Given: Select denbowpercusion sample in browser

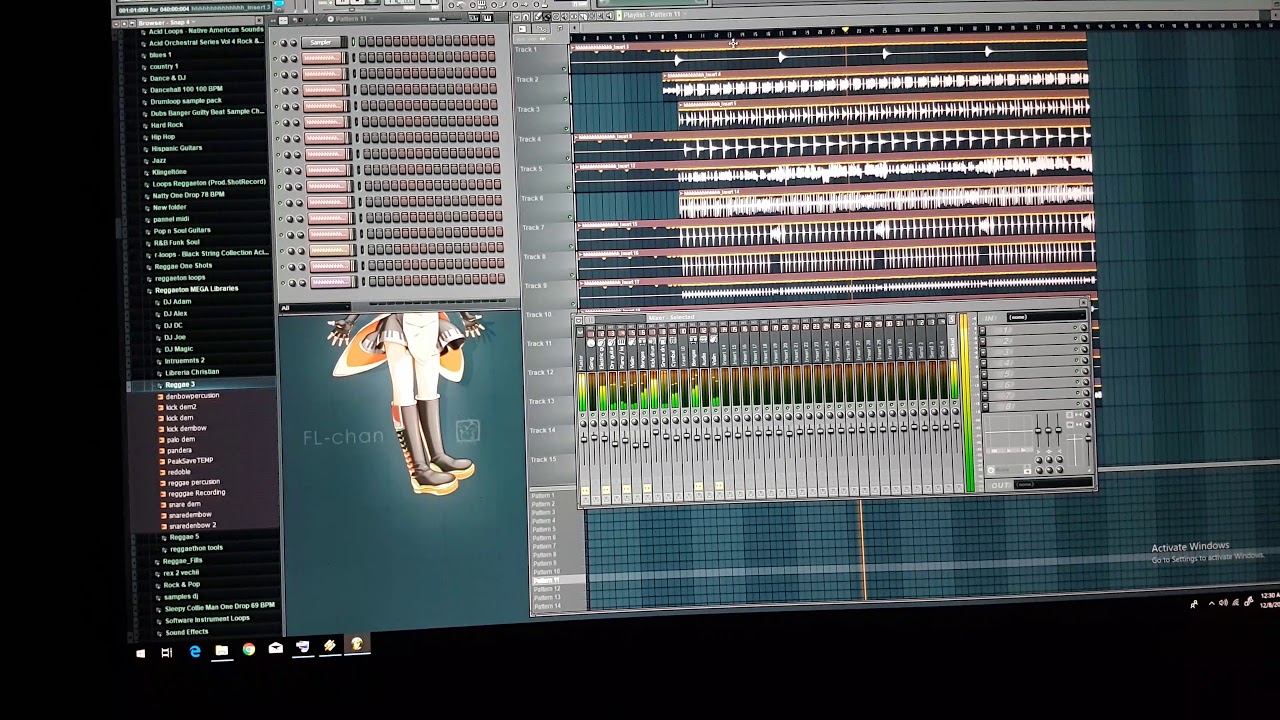Looking at the screenshot, I should (x=192, y=396).
